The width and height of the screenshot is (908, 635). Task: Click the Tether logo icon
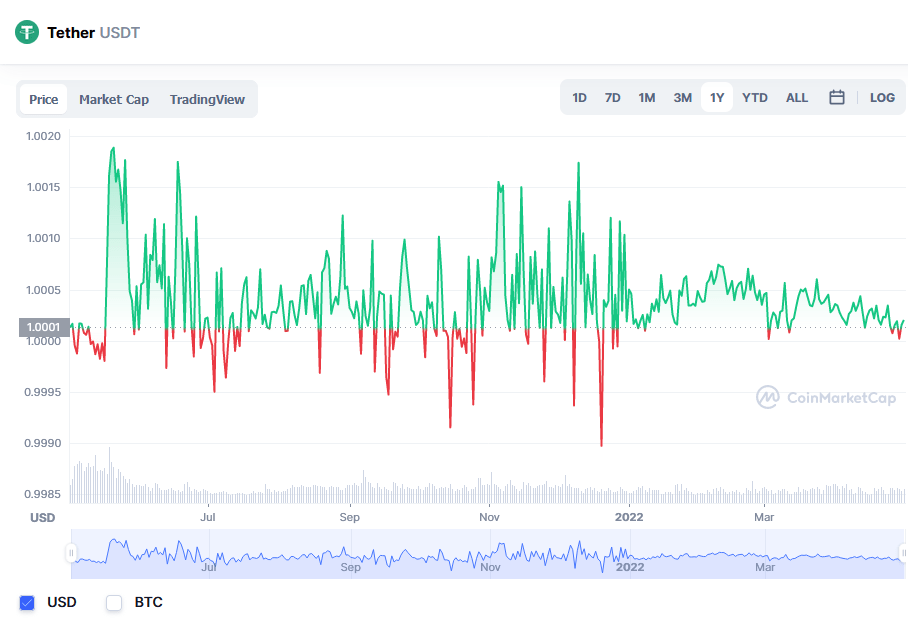[27, 32]
